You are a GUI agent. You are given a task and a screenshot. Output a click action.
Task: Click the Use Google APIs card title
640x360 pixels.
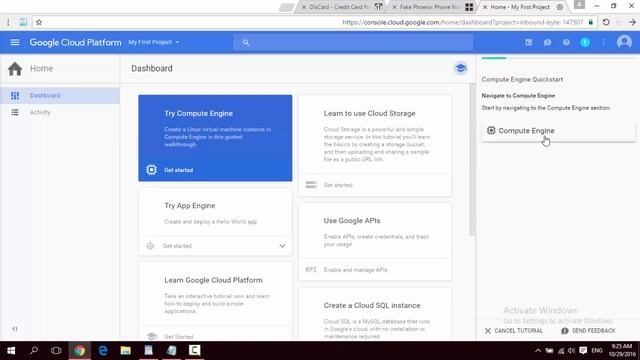[352, 221]
